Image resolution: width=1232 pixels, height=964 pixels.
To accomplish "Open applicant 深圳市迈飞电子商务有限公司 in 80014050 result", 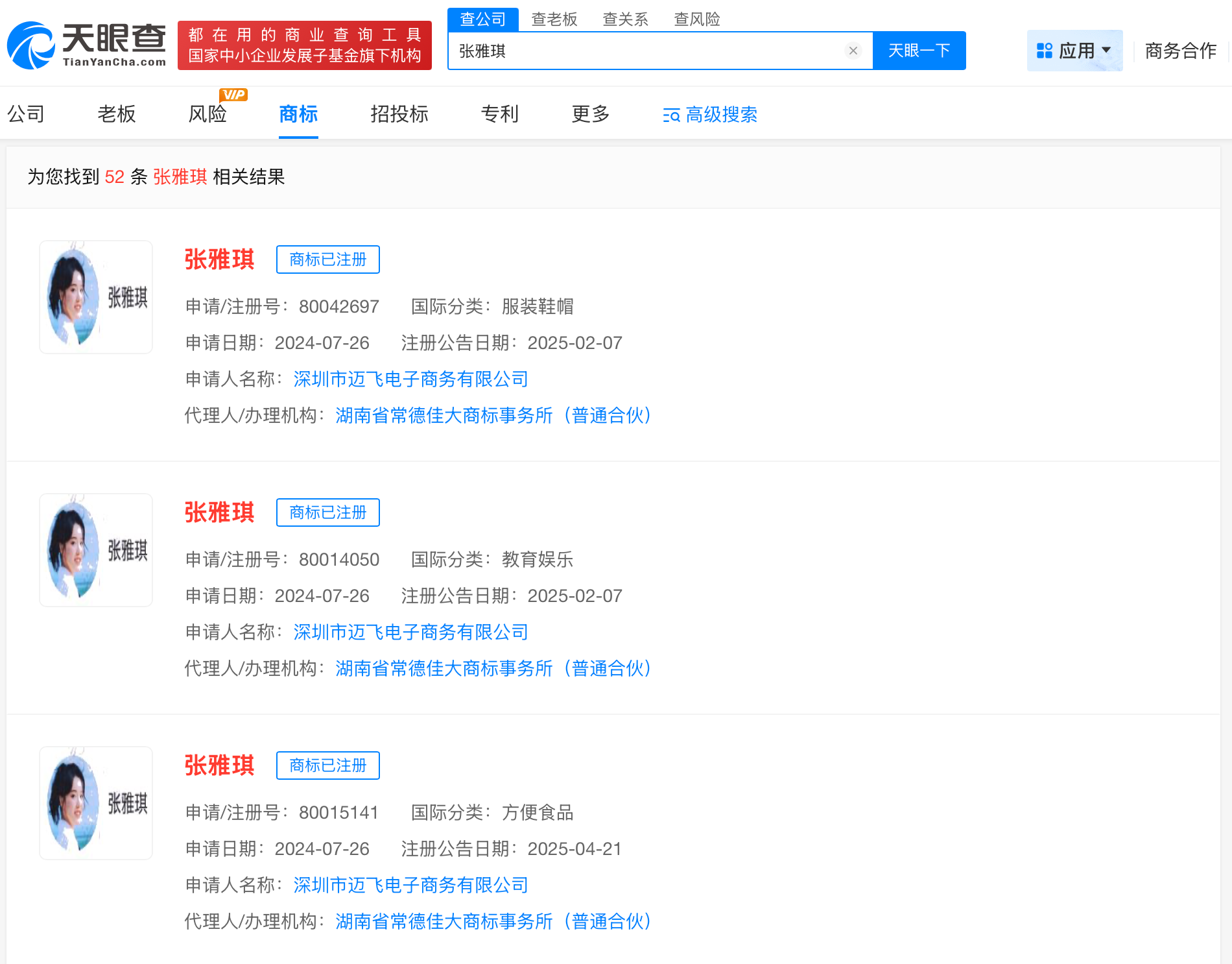I will [411, 632].
